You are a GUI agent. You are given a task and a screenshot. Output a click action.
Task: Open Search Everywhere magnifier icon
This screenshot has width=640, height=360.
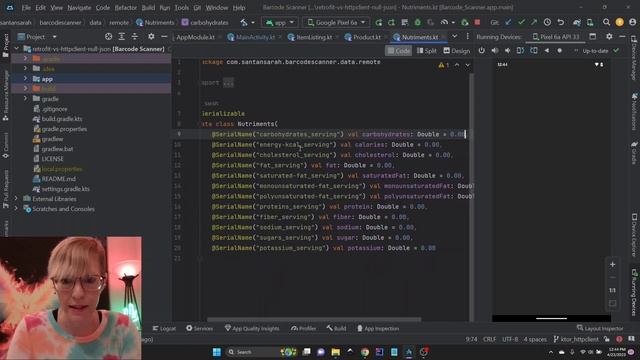coord(606,22)
